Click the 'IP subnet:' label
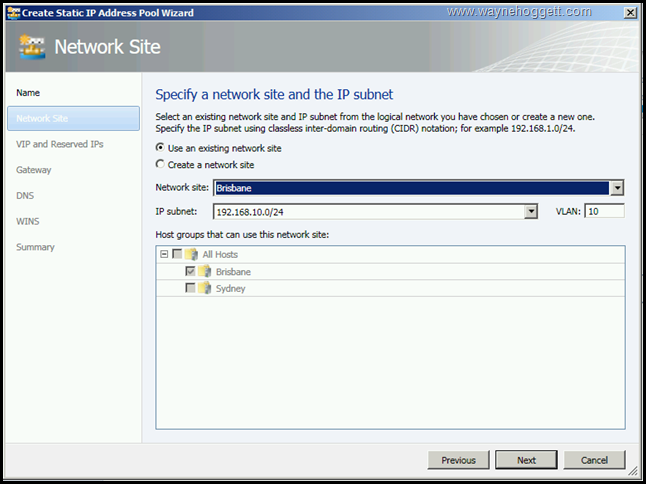 pos(176,212)
